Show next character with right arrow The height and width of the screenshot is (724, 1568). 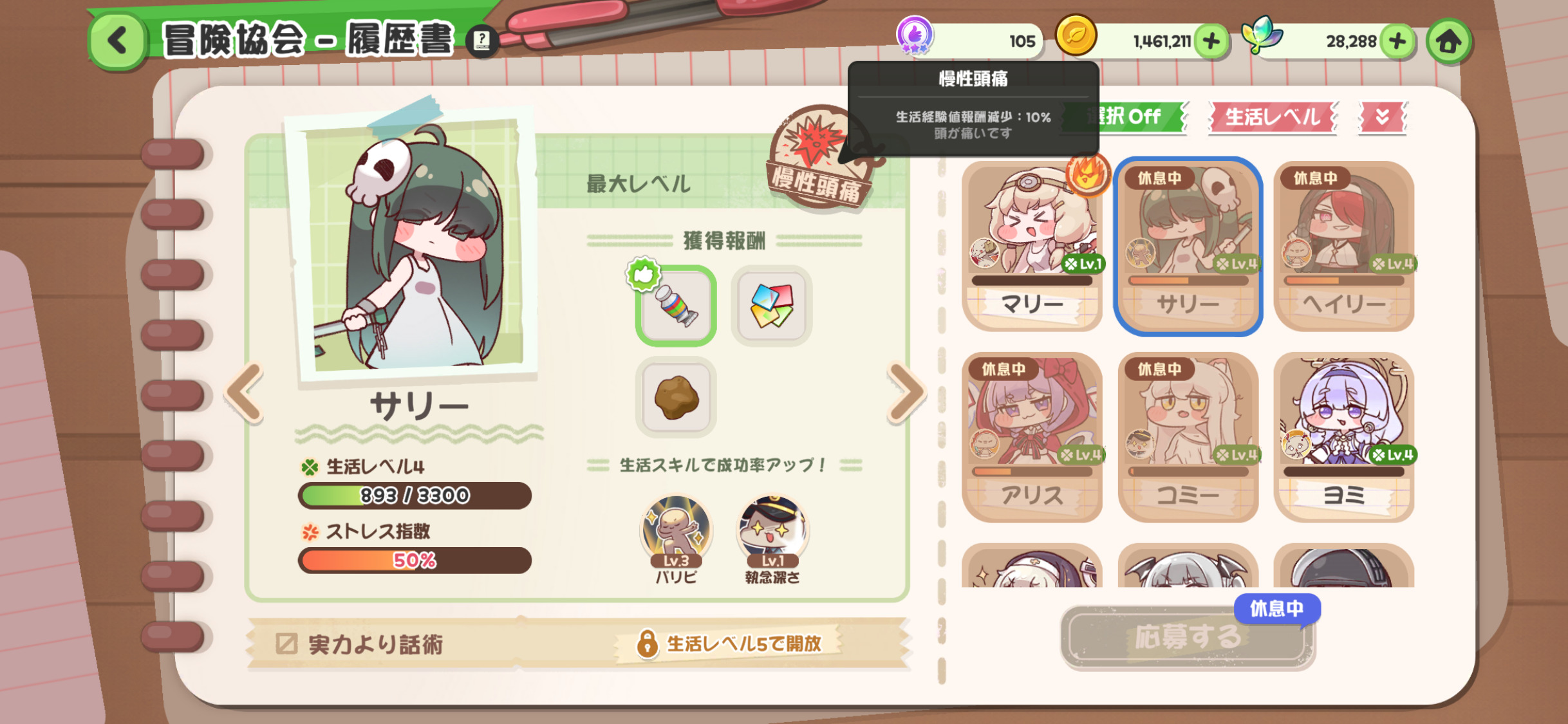[x=906, y=393]
